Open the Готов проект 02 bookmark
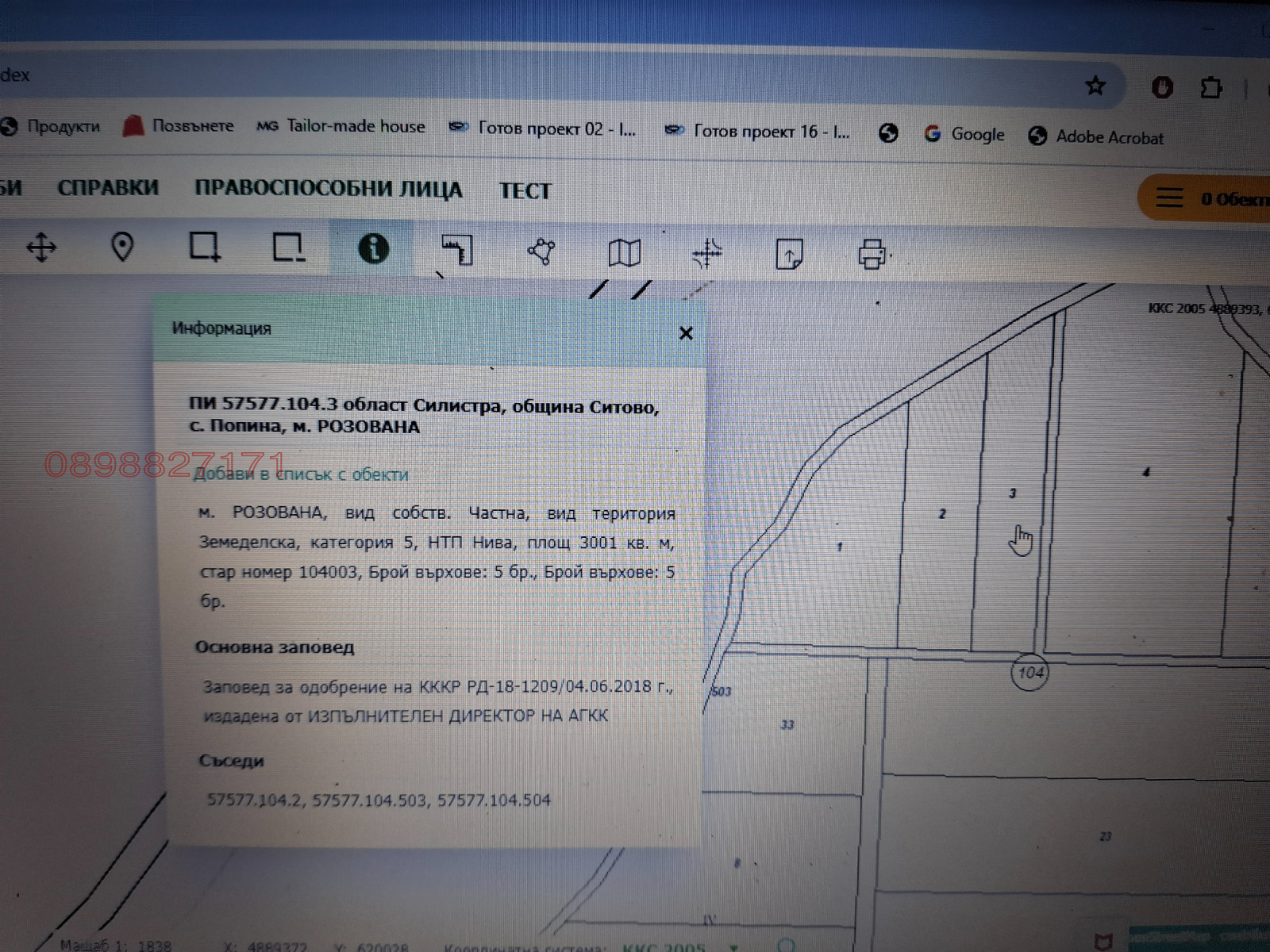 [x=543, y=129]
